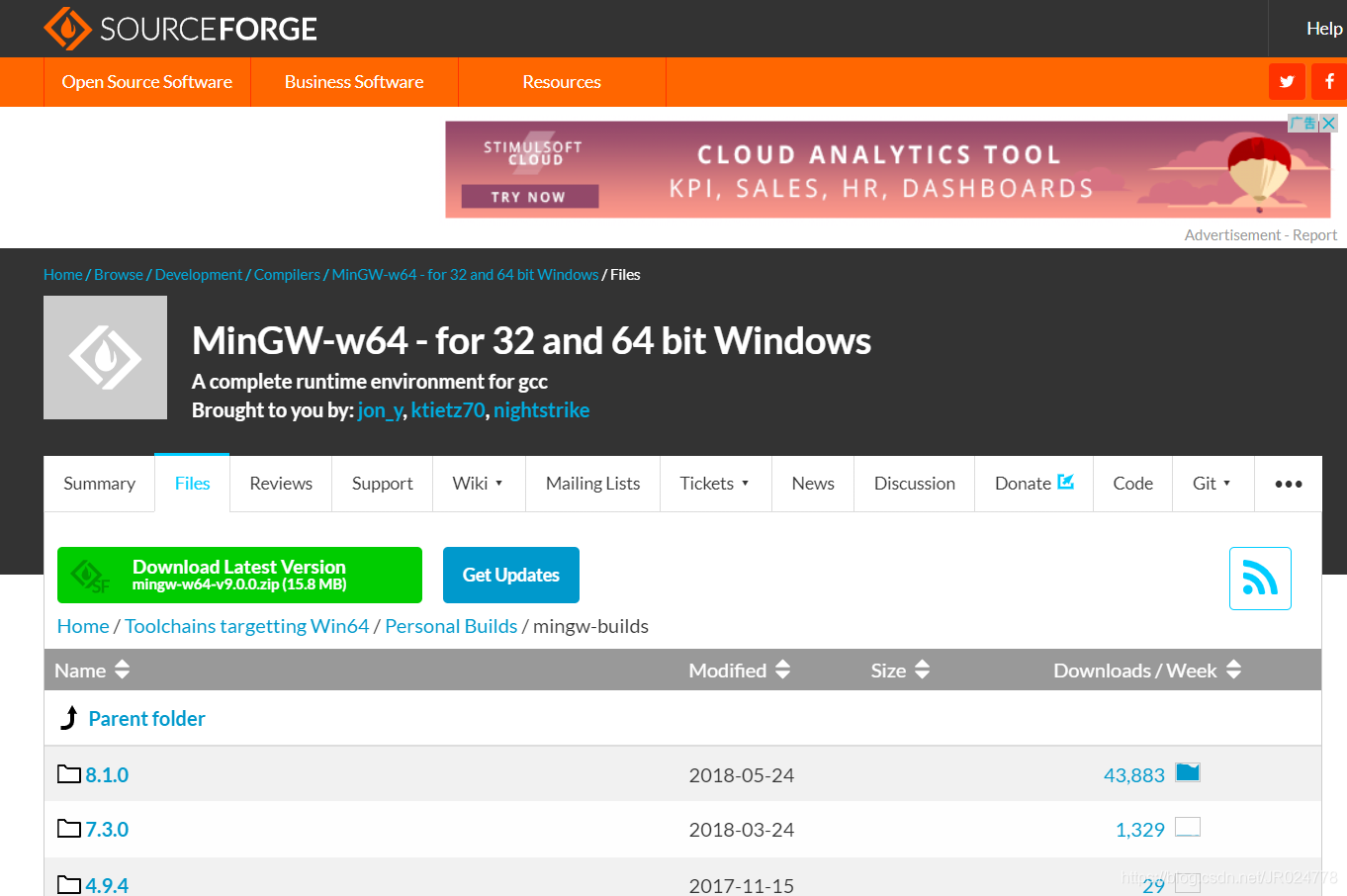1347x896 pixels.
Task: Open the Discussion tab
Action: (914, 484)
